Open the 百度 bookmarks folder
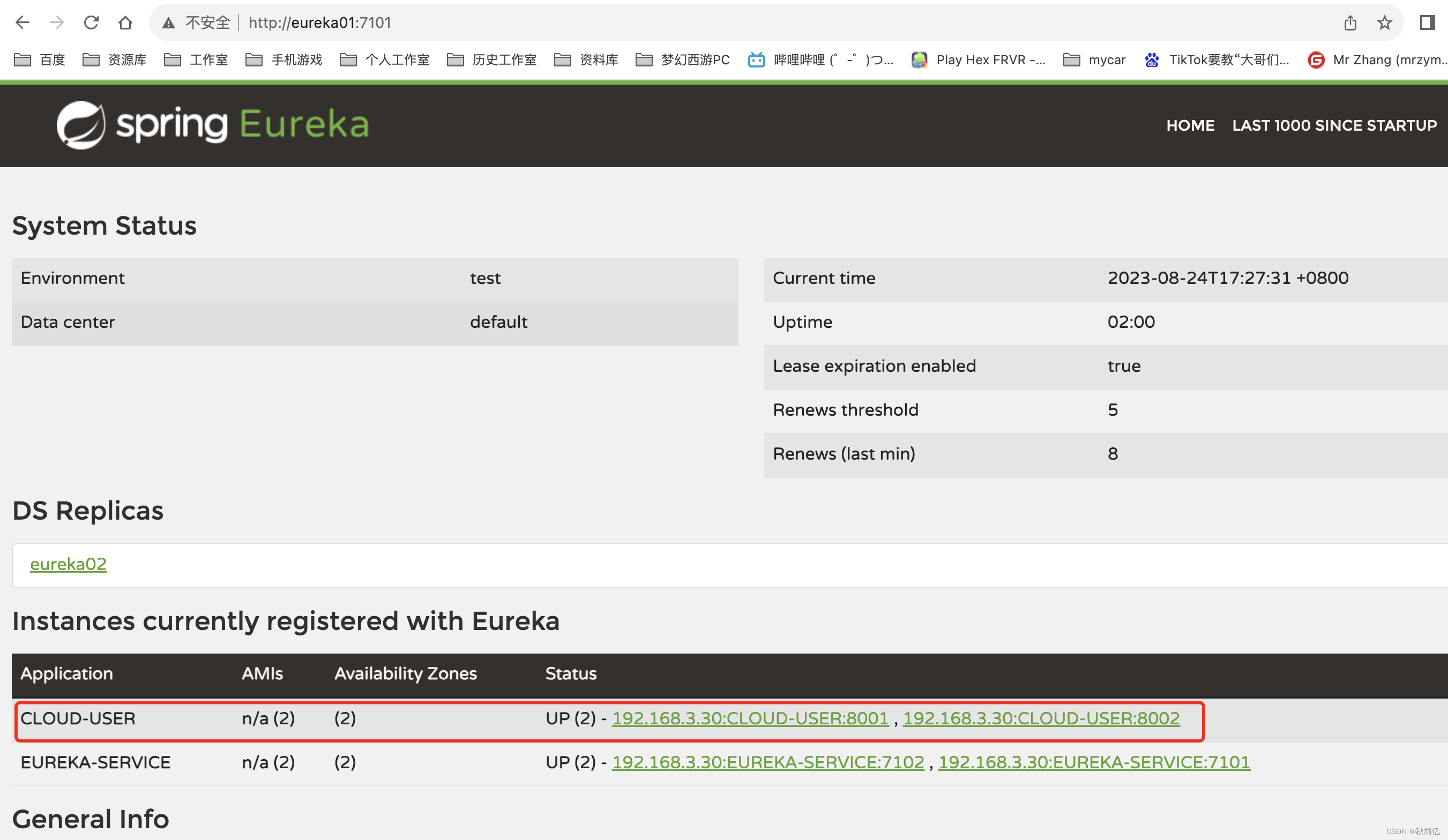The image size is (1448, 840). 39,60
